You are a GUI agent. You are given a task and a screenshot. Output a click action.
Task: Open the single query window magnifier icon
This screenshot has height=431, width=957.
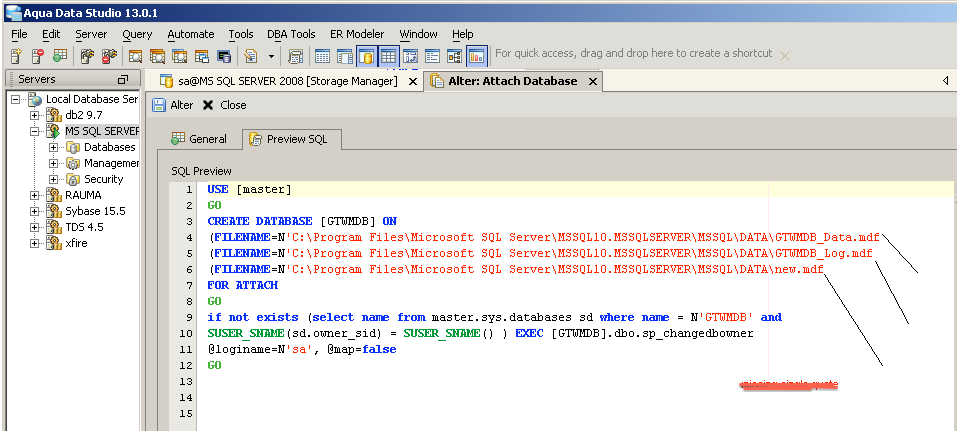click(x=135, y=56)
